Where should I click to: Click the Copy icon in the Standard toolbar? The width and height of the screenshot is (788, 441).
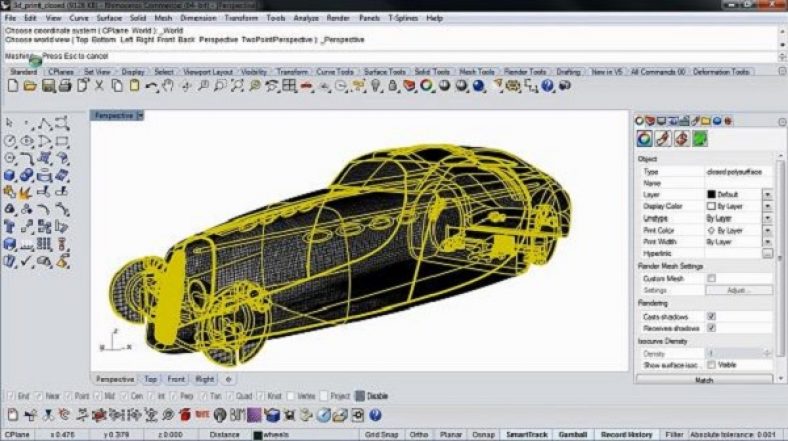click(117, 86)
